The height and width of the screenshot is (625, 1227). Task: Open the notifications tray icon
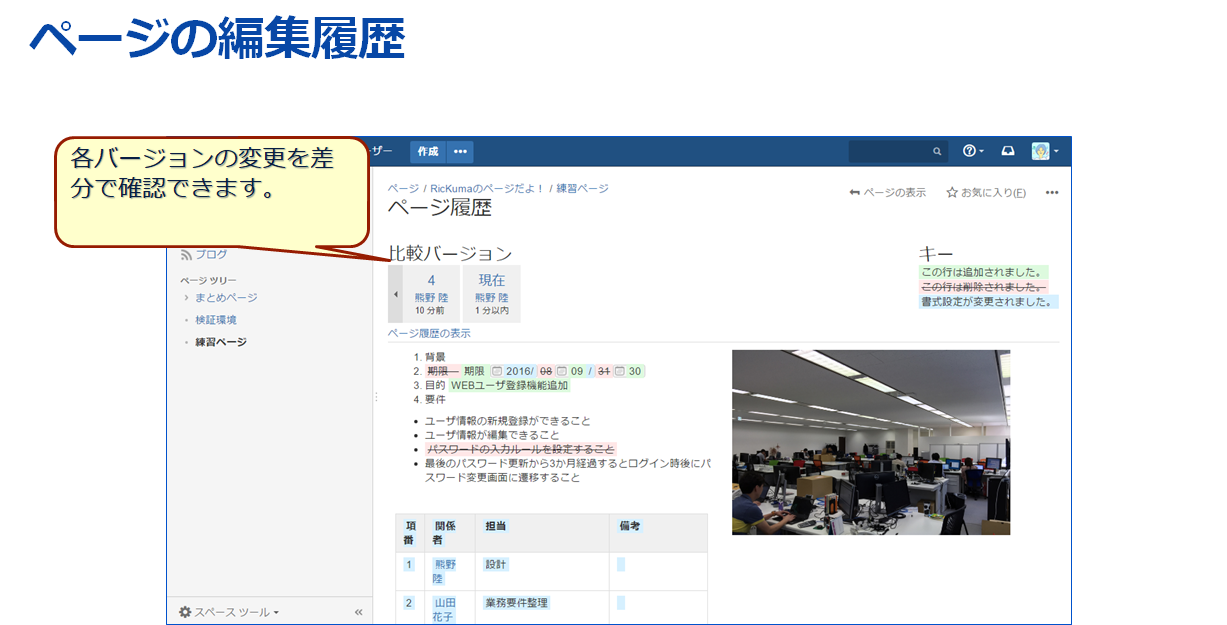1008,151
